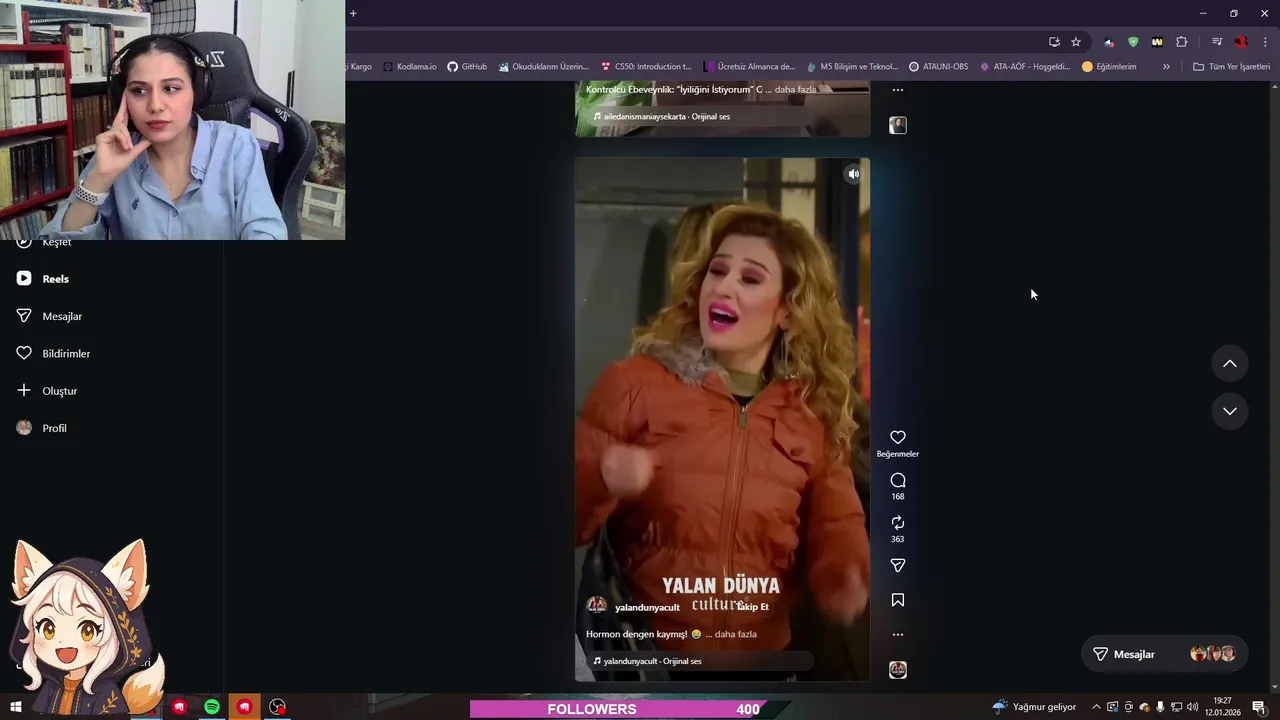Screen dimensions: 1280x720
Task: Click the Reels sidebar icon
Action: [x=24, y=278]
